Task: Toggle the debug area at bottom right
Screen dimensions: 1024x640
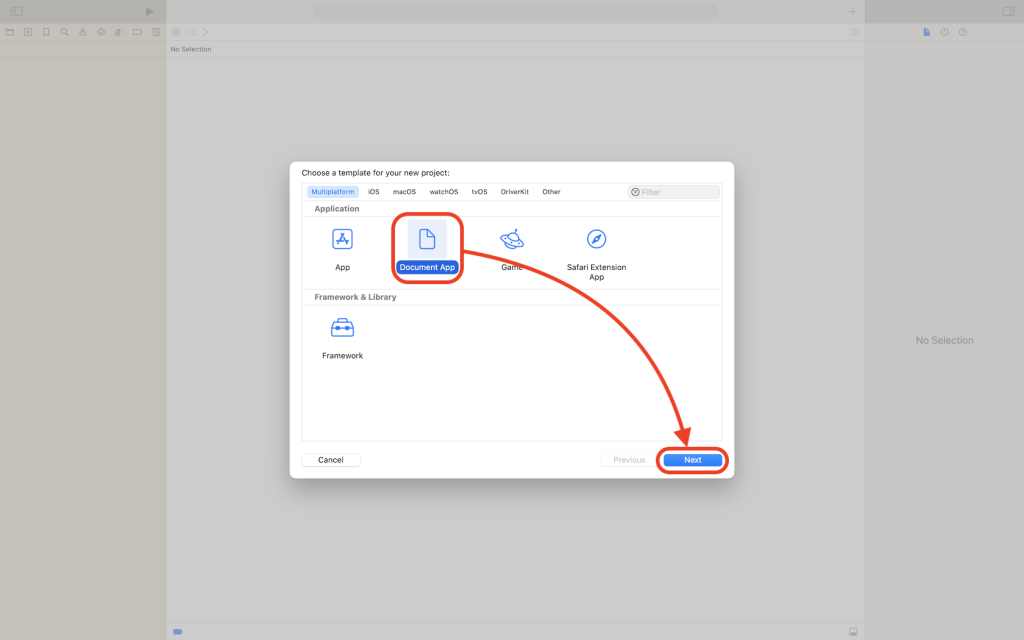Action: point(853,632)
